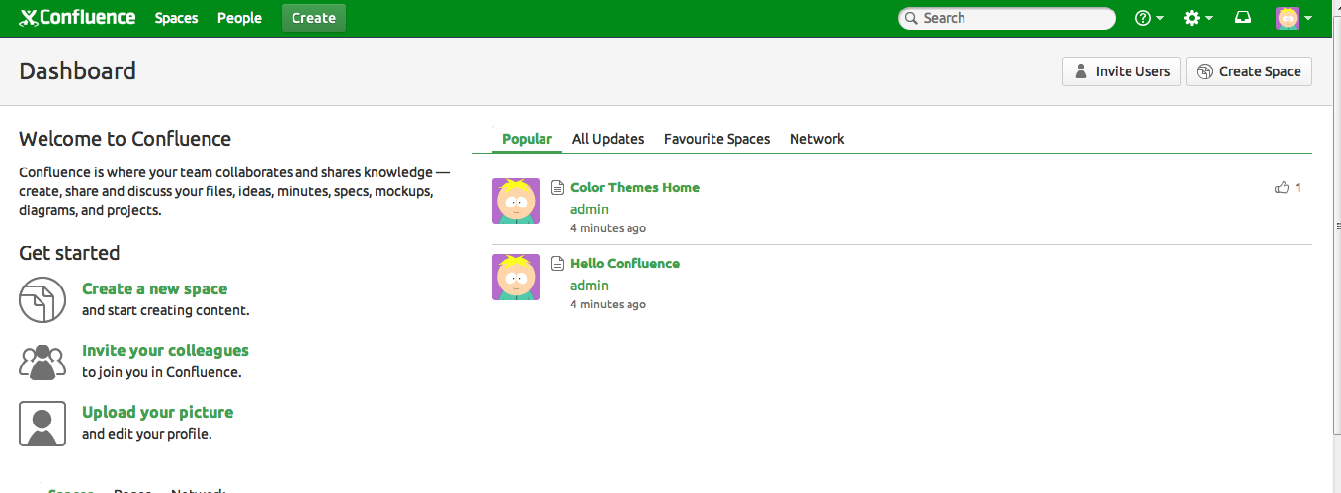The height and width of the screenshot is (493, 1341).
Task: Click the Get started heading
Action: click(x=69, y=253)
